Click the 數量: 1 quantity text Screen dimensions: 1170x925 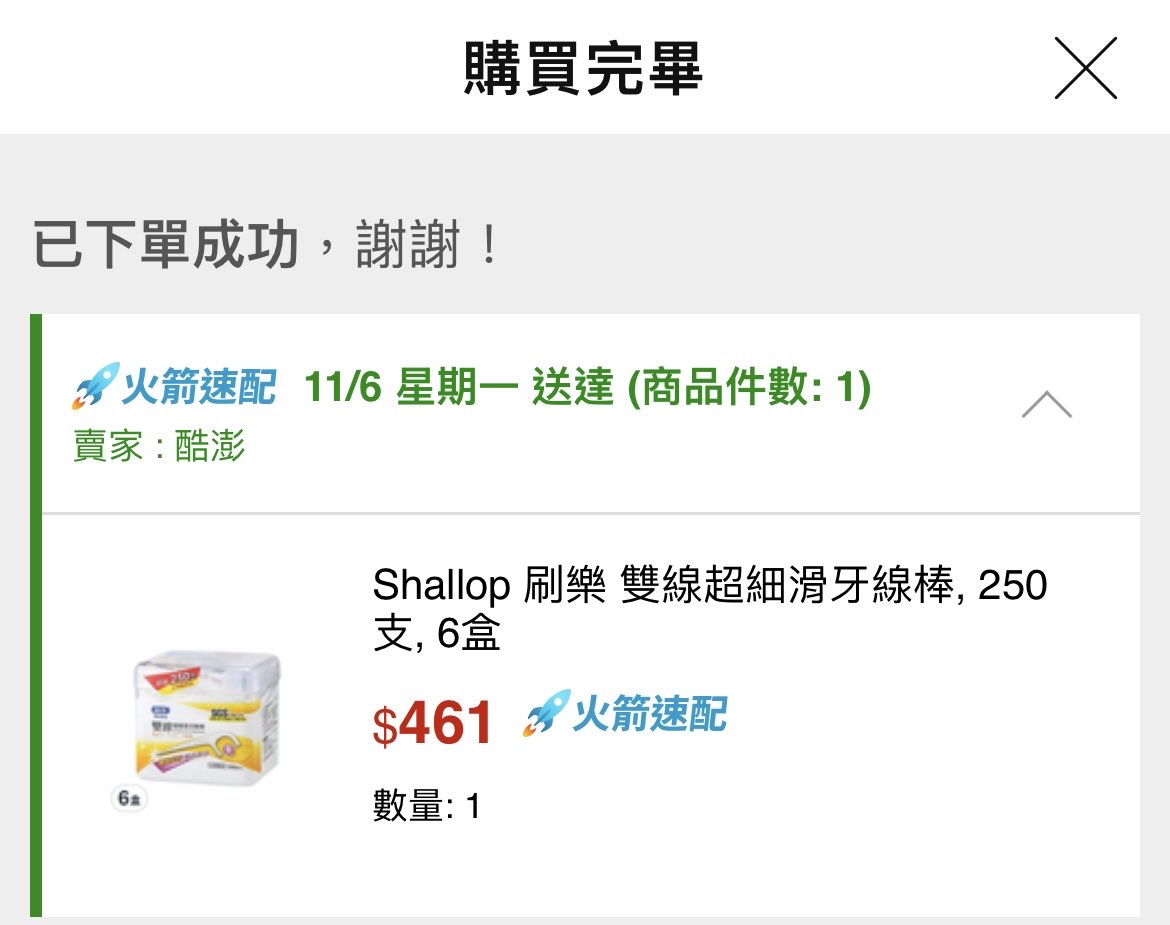(427, 806)
